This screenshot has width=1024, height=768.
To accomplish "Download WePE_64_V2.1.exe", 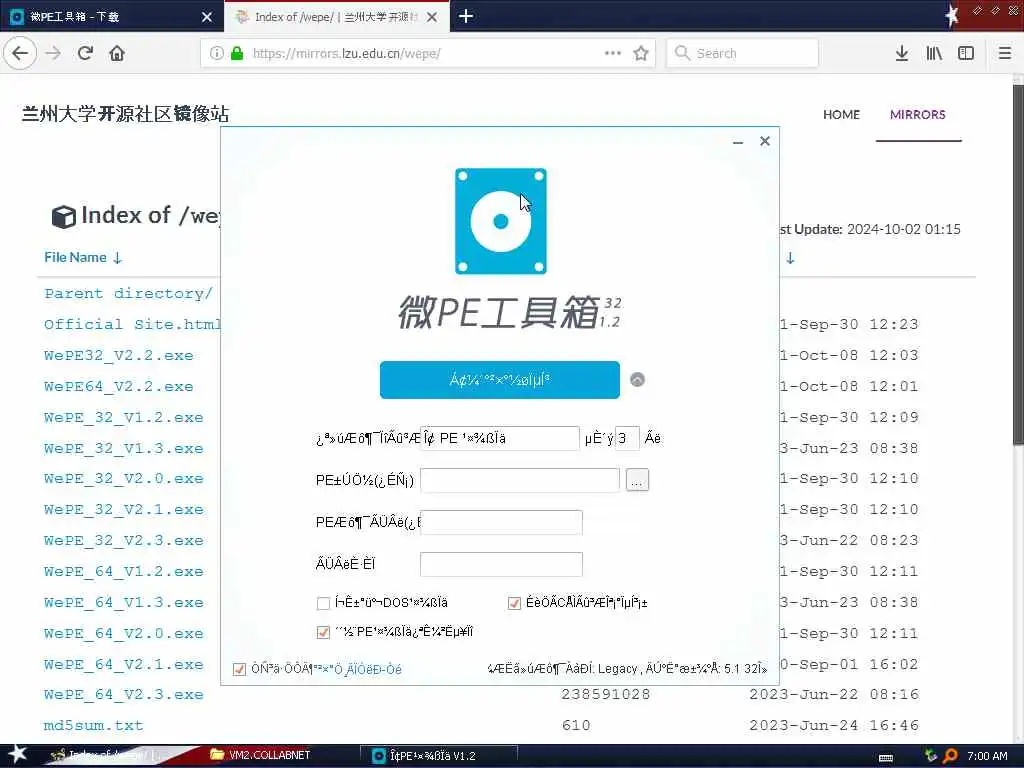I will 123,664.
